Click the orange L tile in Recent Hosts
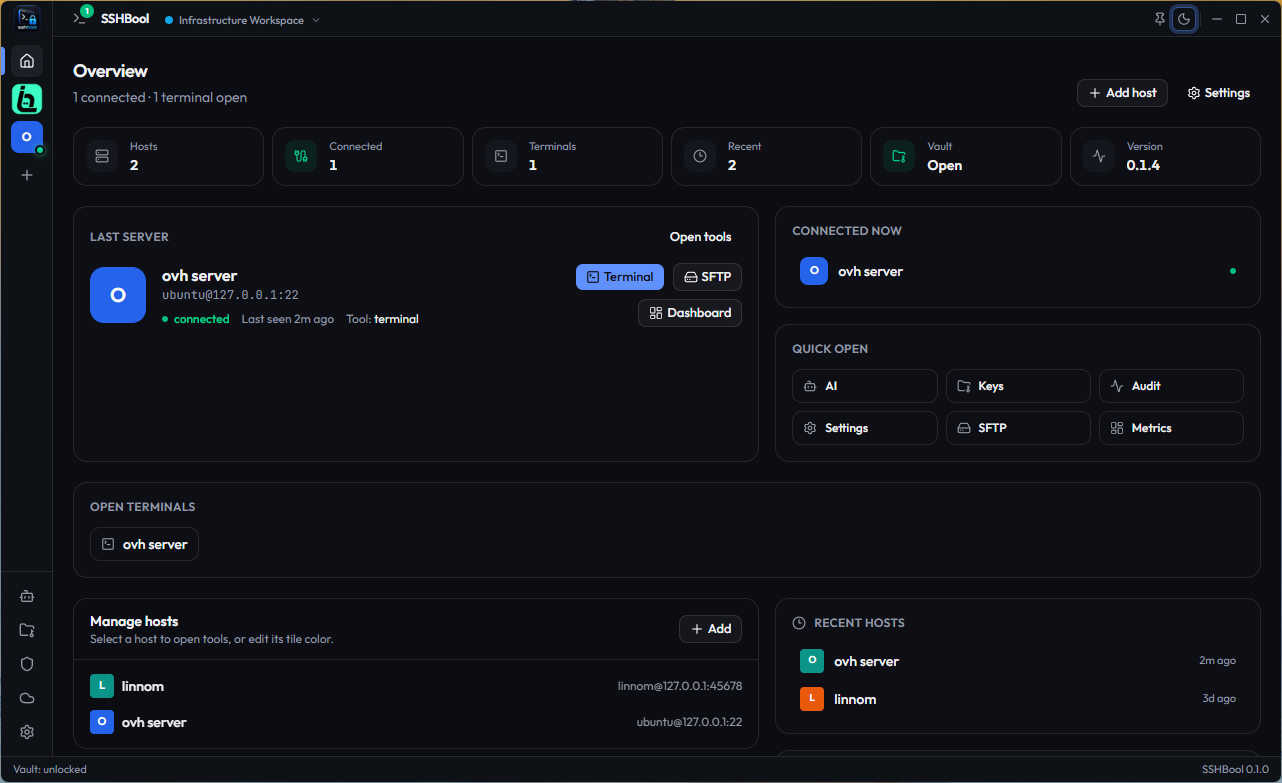This screenshot has width=1282, height=783. coord(812,699)
